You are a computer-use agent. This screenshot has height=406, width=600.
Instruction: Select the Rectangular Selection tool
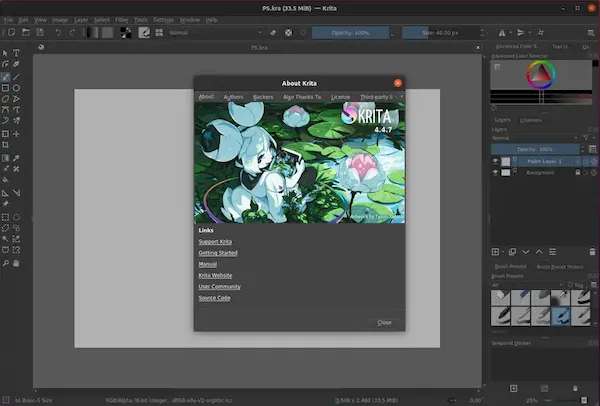[x=5, y=217]
